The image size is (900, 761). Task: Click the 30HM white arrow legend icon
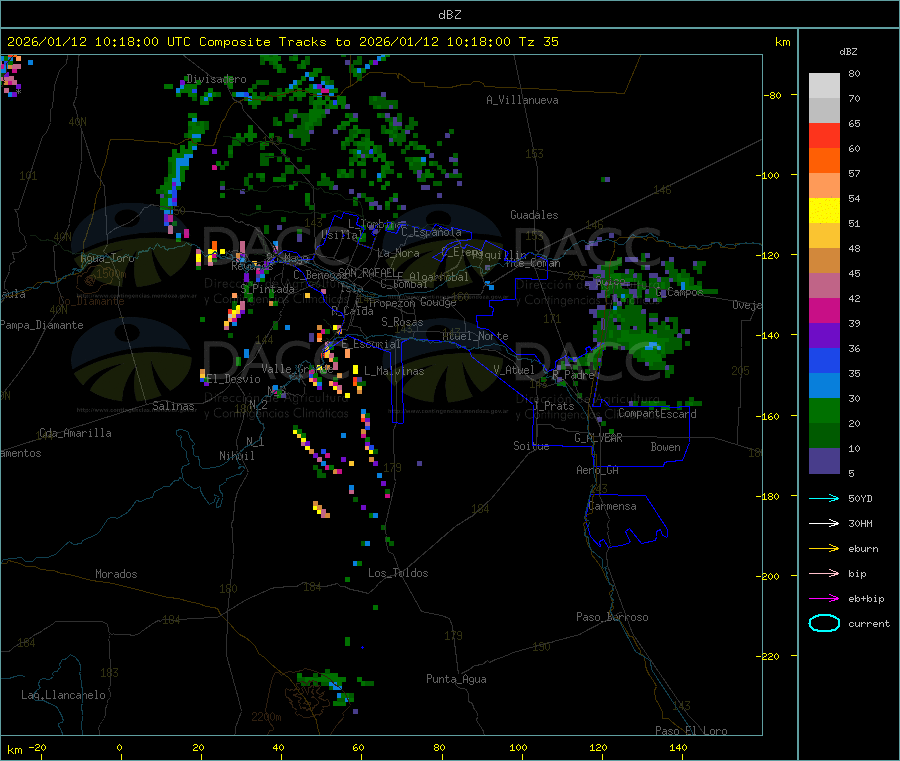pyautogui.click(x=824, y=523)
